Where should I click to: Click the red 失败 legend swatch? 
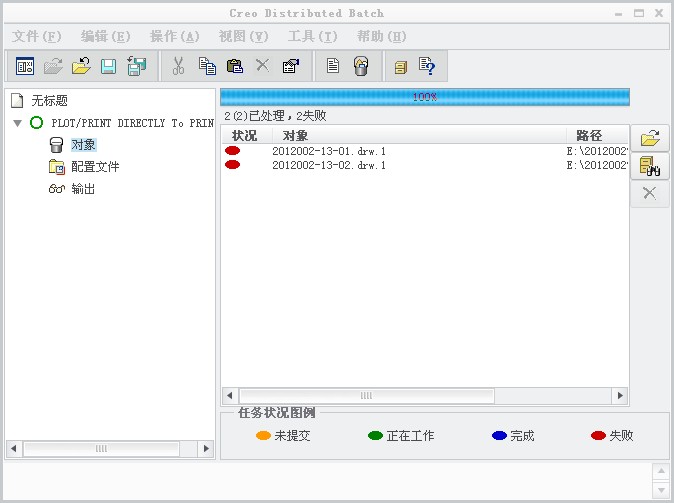tap(598, 436)
